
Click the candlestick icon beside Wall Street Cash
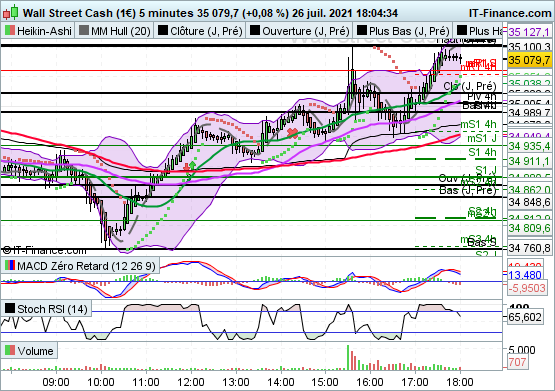pos(10,13)
